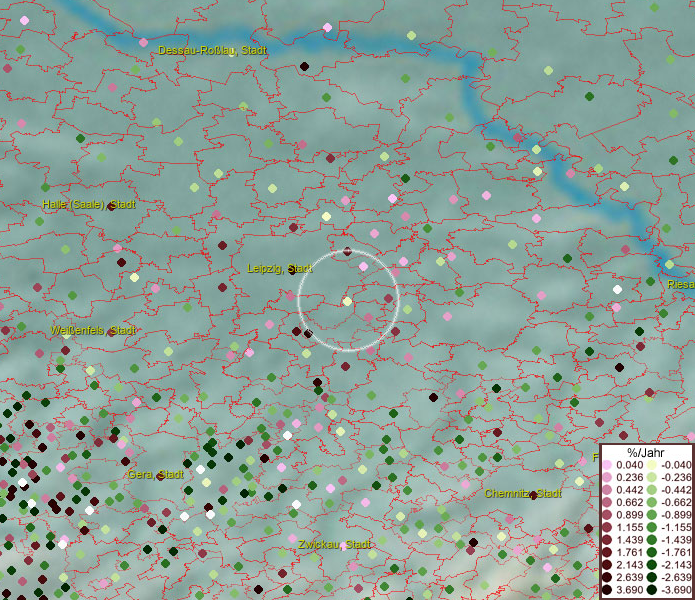Click legend value 0.662
Viewport: 695px width, 600px height.
[x=629, y=503]
